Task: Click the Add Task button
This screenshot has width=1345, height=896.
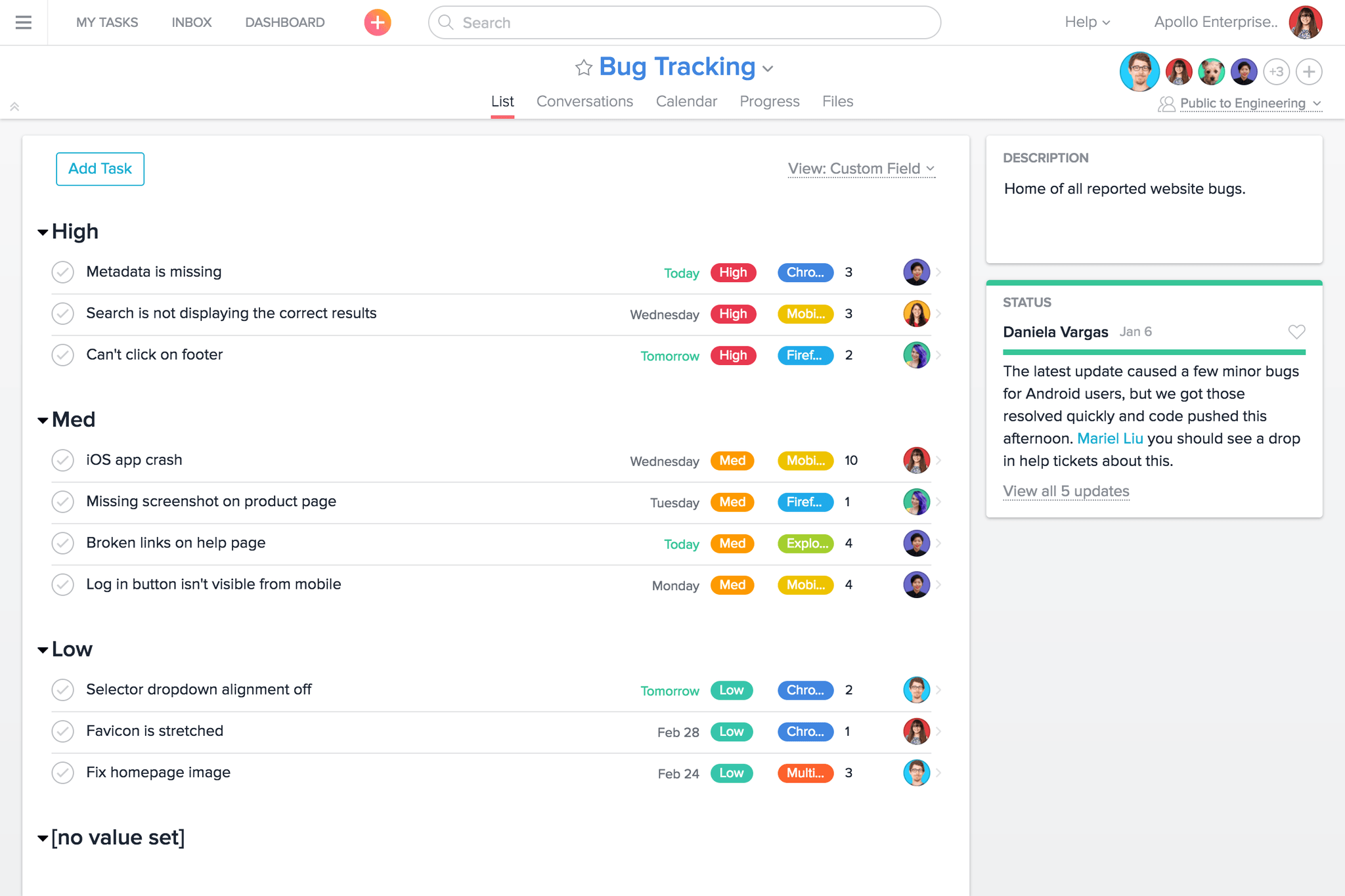Action: [100, 169]
